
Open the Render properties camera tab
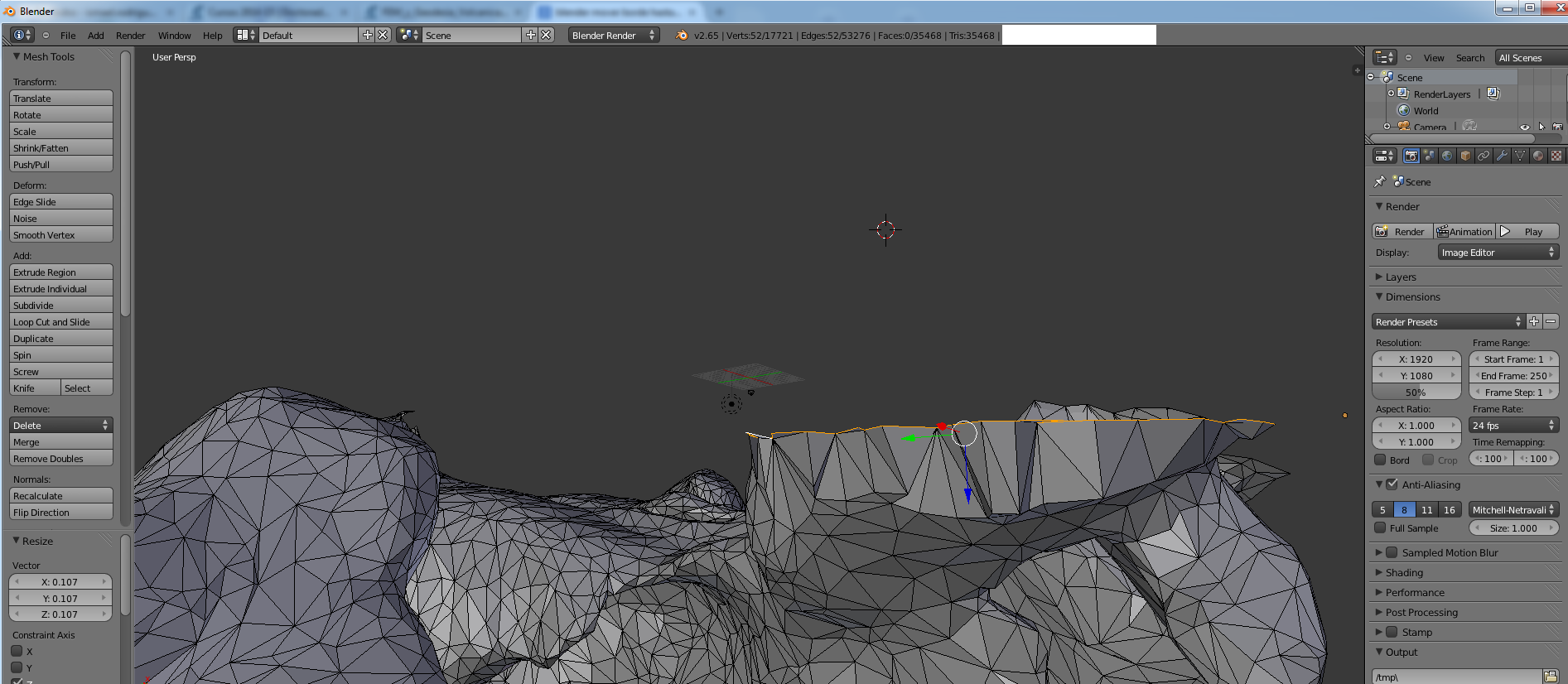pyautogui.click(x=1411, y=156)
